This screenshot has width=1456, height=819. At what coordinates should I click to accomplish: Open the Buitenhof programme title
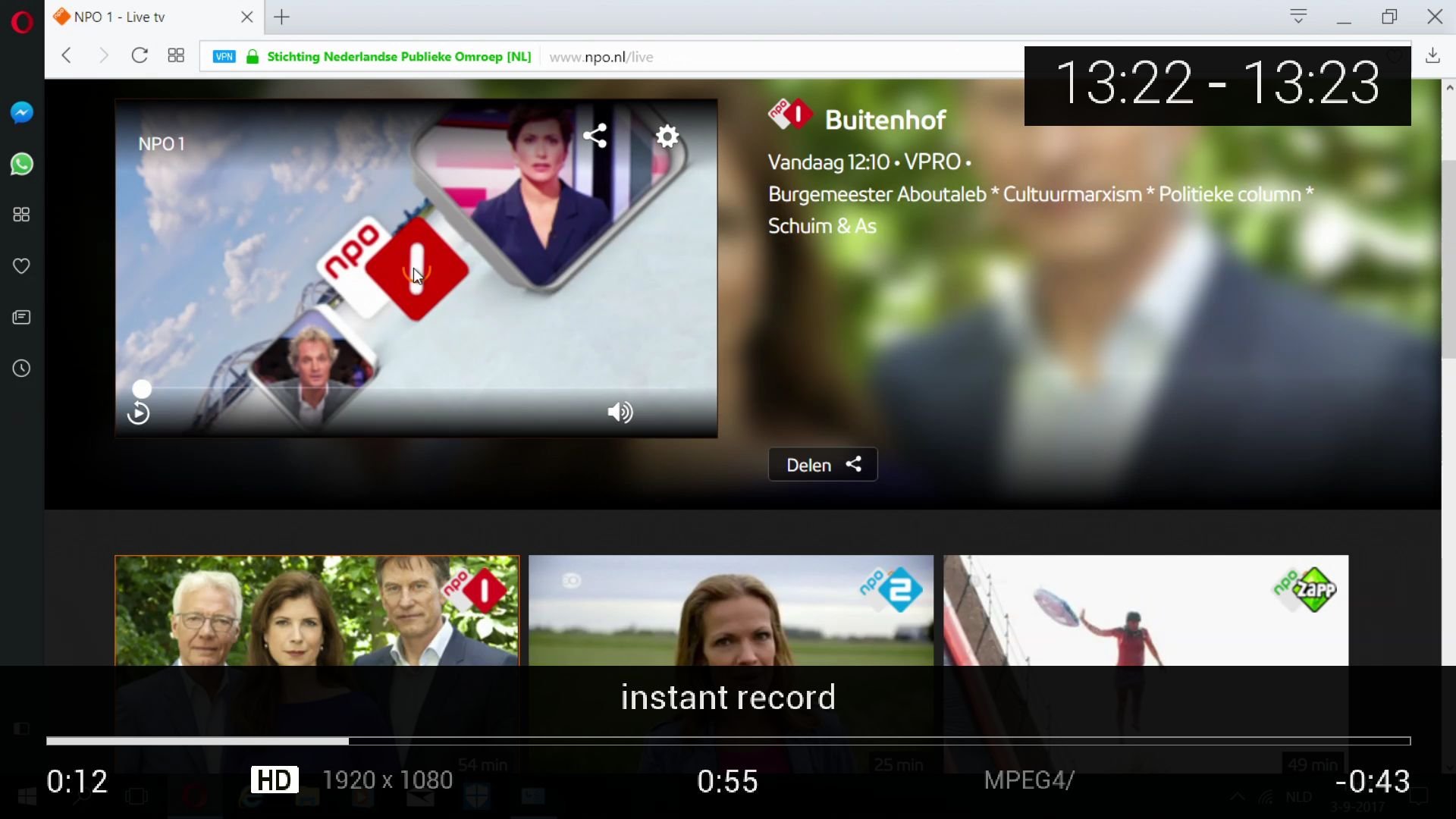[885, 119]
